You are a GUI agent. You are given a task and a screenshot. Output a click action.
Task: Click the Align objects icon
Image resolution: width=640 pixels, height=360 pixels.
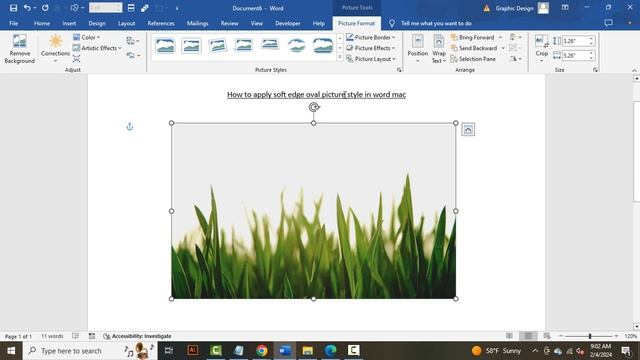tap(515, 37)
